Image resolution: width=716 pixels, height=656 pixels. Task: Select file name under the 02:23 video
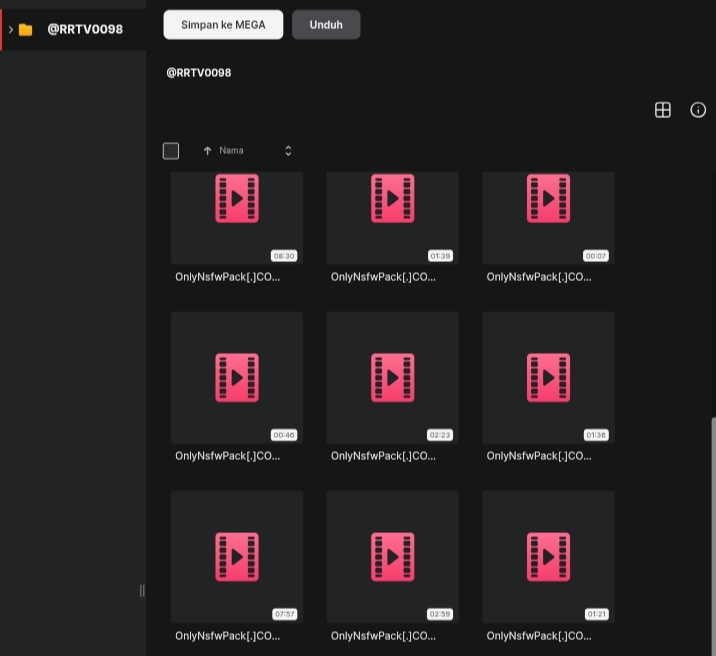(383, 456)
